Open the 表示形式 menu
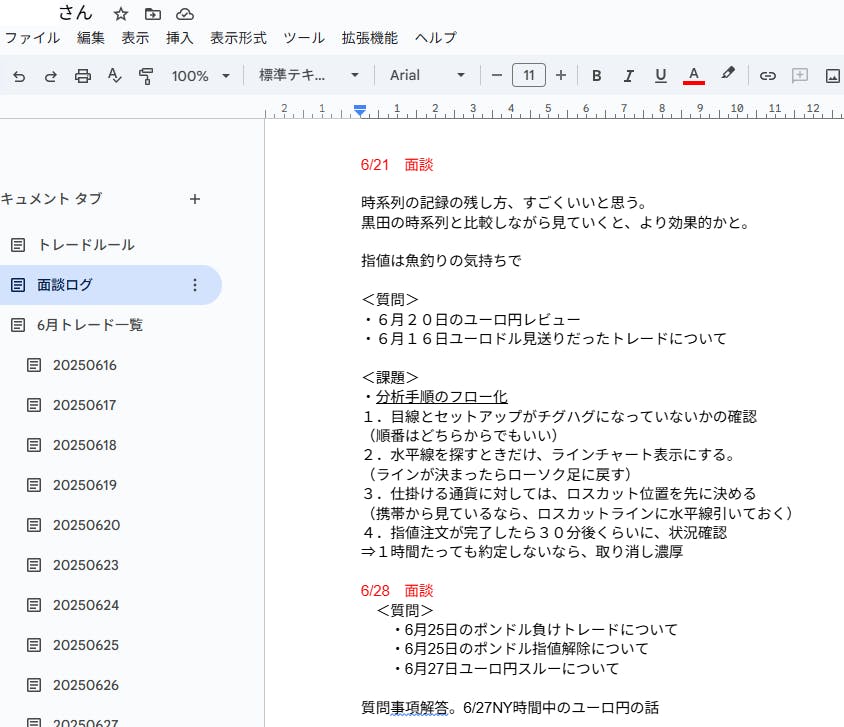844x727 pixels. coord(238,38)
